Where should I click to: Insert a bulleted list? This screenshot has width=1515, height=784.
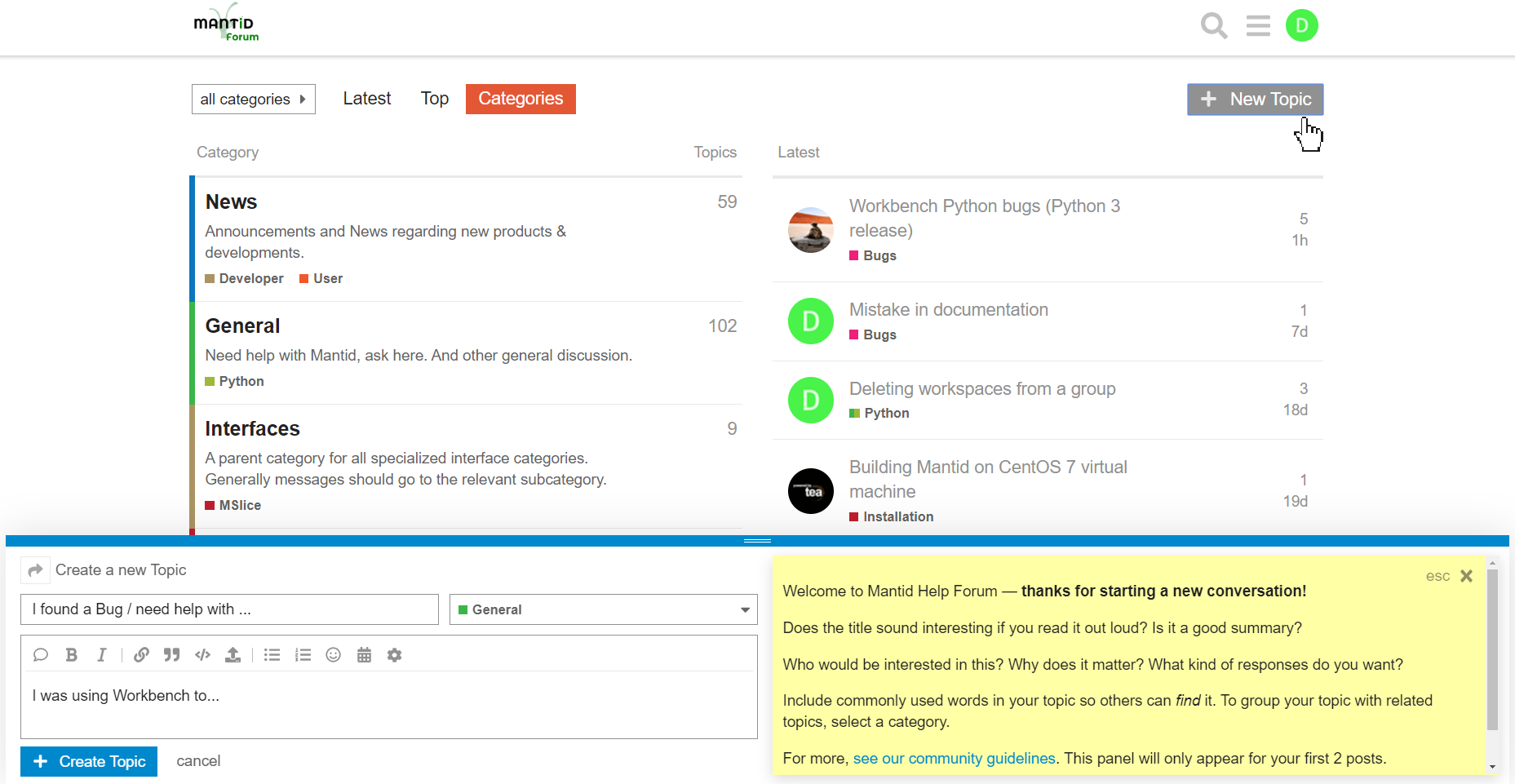[272, 654]
